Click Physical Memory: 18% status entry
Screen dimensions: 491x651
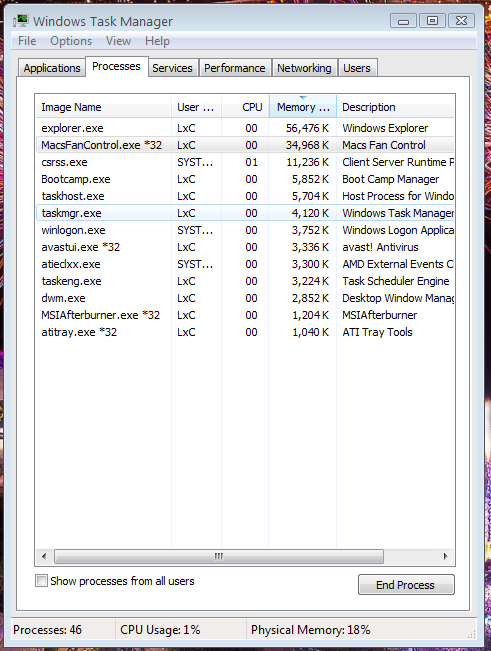tap(310, 630)
